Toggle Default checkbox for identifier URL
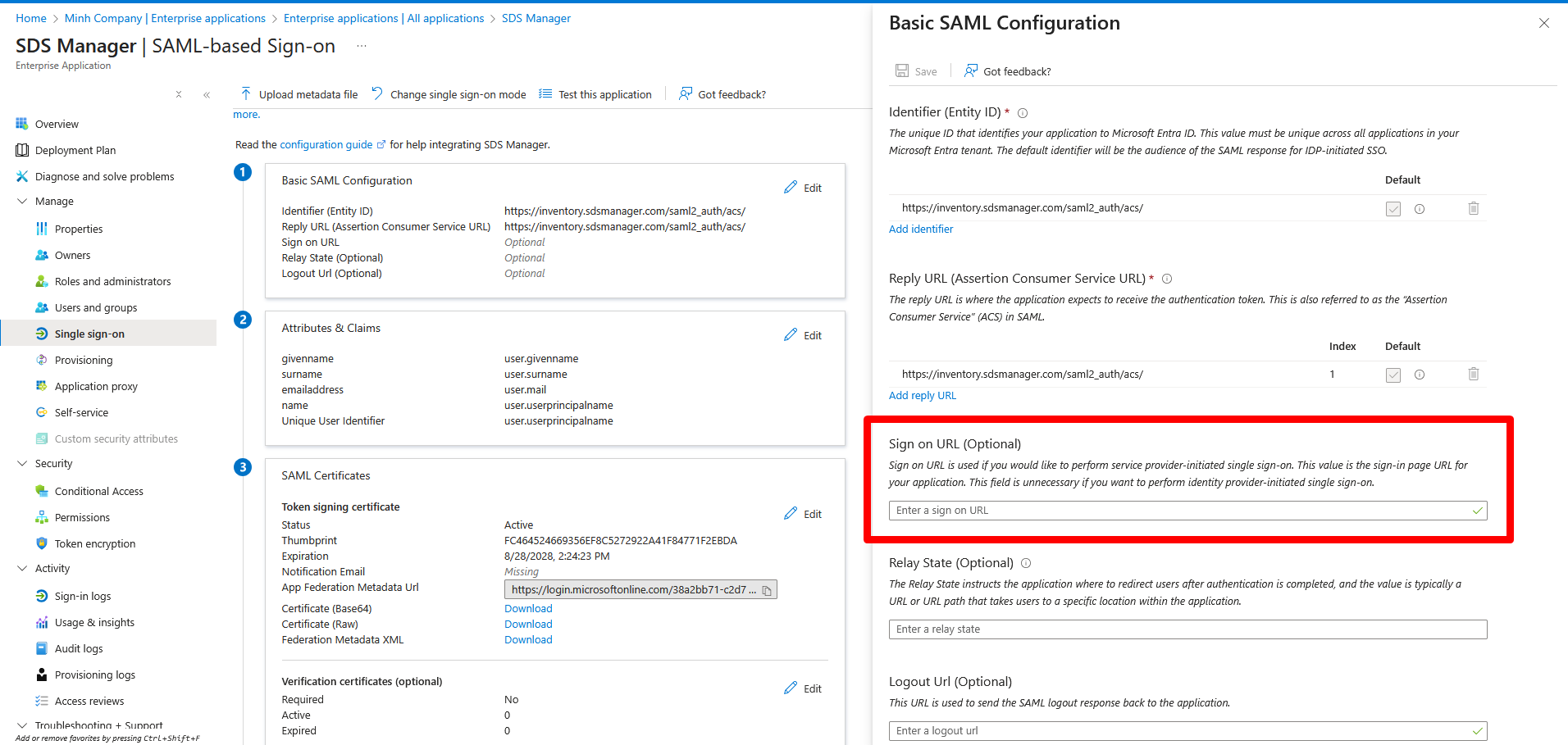 (1393, 209)
